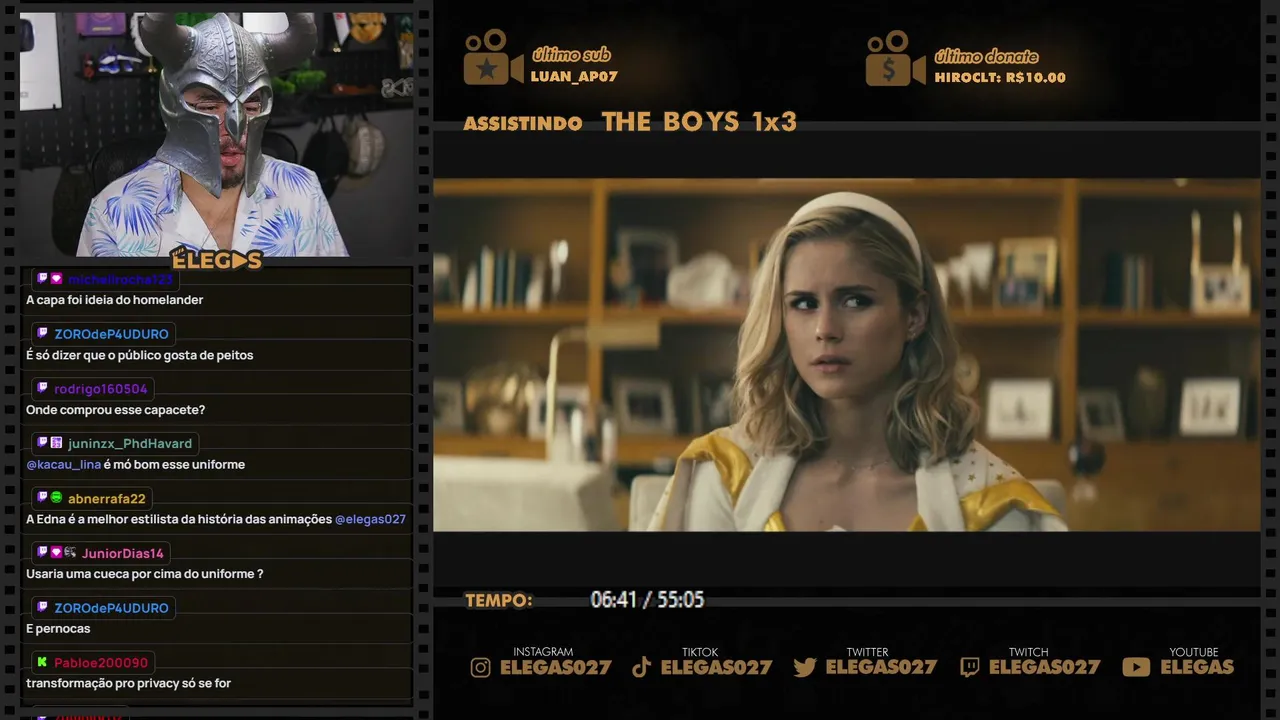Viewport: 1280px width, 720px height.
Task: Click the webcam feed of the streamer
Action: tap(216, 134)
